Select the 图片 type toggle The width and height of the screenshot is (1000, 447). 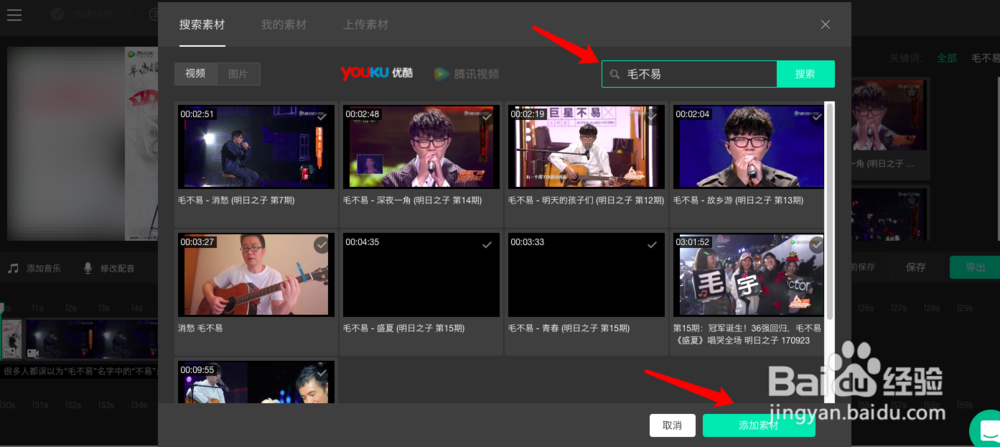(239, 73)
